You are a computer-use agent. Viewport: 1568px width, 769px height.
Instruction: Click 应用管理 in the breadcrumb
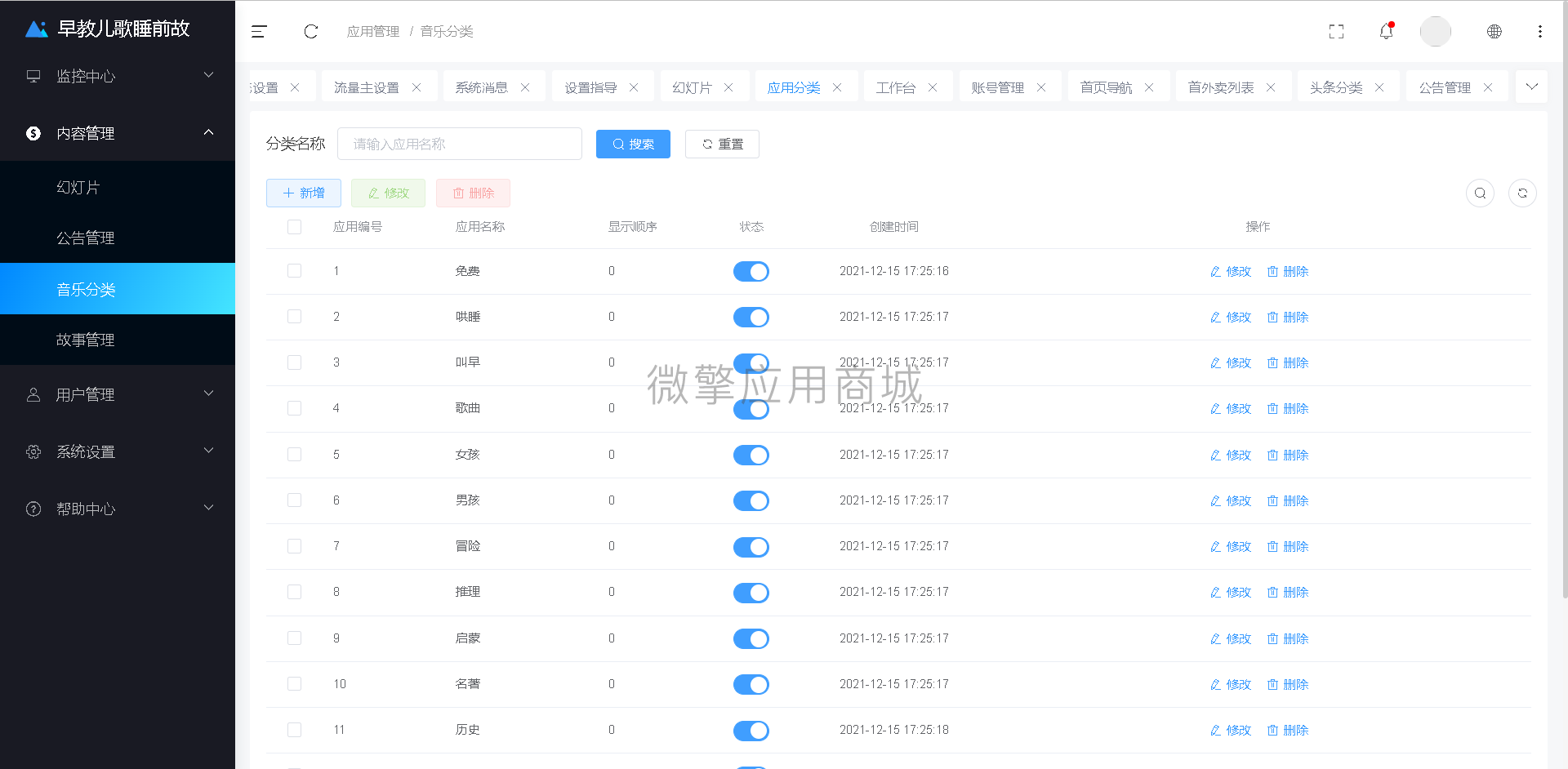click(x=373, y=31)
